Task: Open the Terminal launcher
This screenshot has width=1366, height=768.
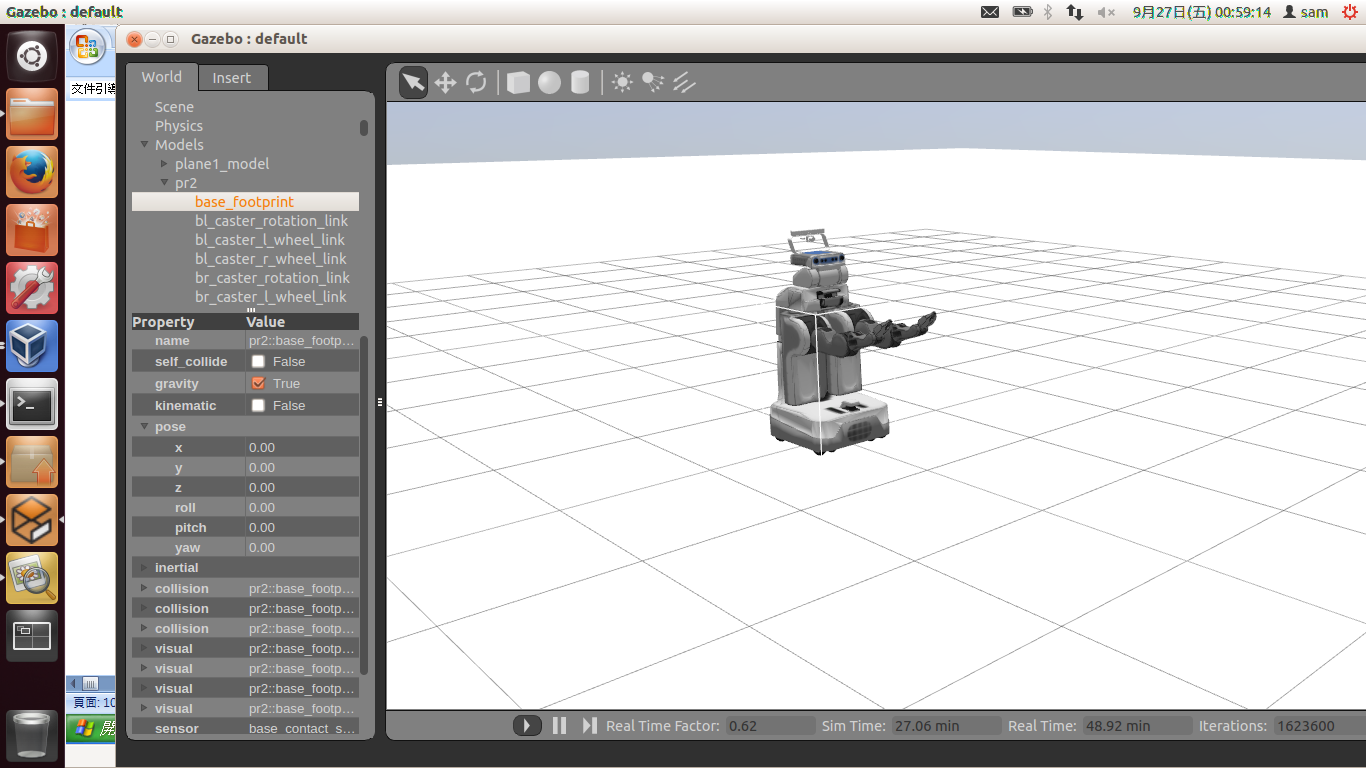Action: pos(32,404)
